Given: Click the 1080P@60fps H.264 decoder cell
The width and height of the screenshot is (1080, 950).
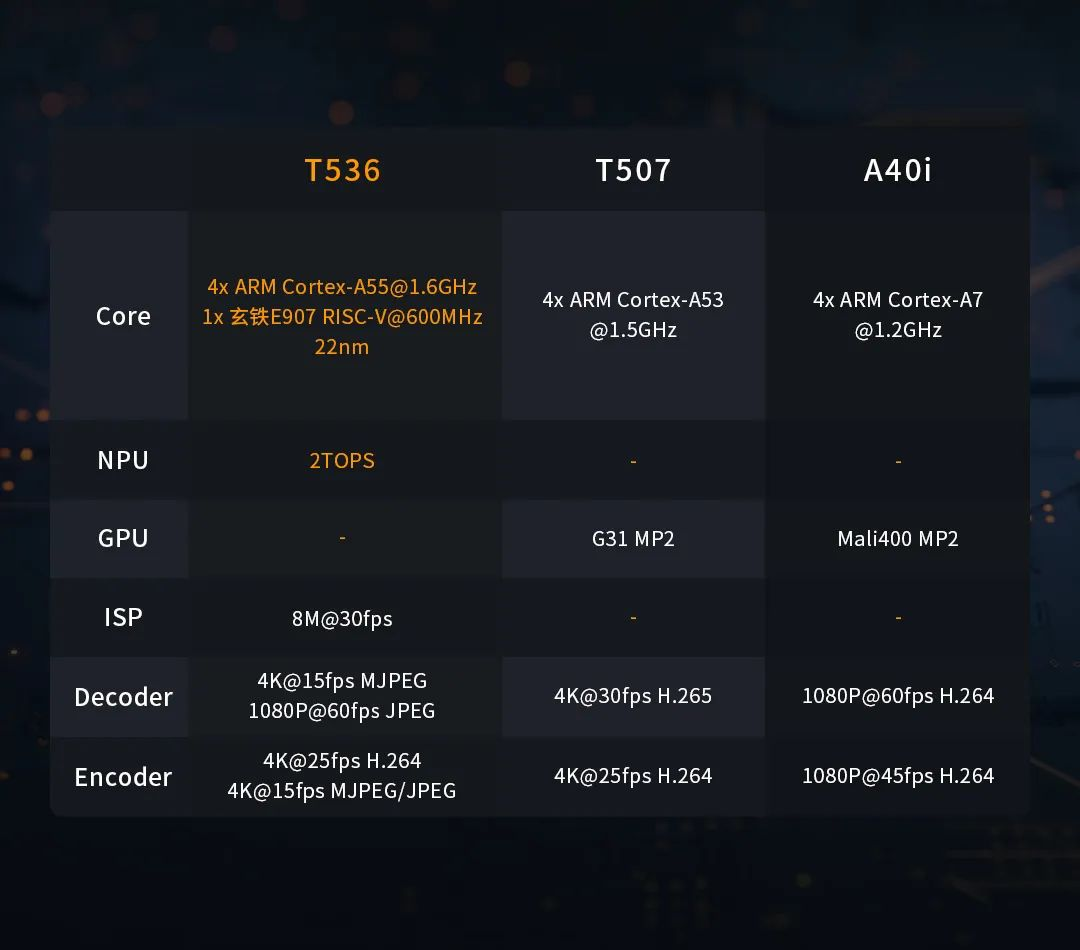Looking at the screenshot, I should coord(897,696).
